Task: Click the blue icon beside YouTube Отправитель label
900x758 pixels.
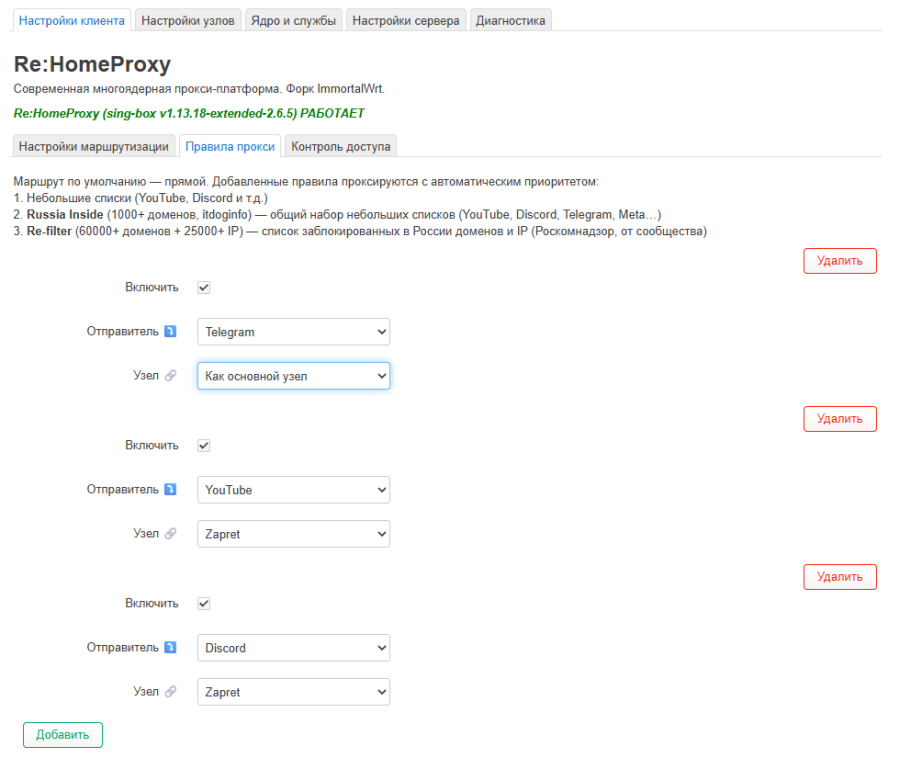Action: coord(170,489)
